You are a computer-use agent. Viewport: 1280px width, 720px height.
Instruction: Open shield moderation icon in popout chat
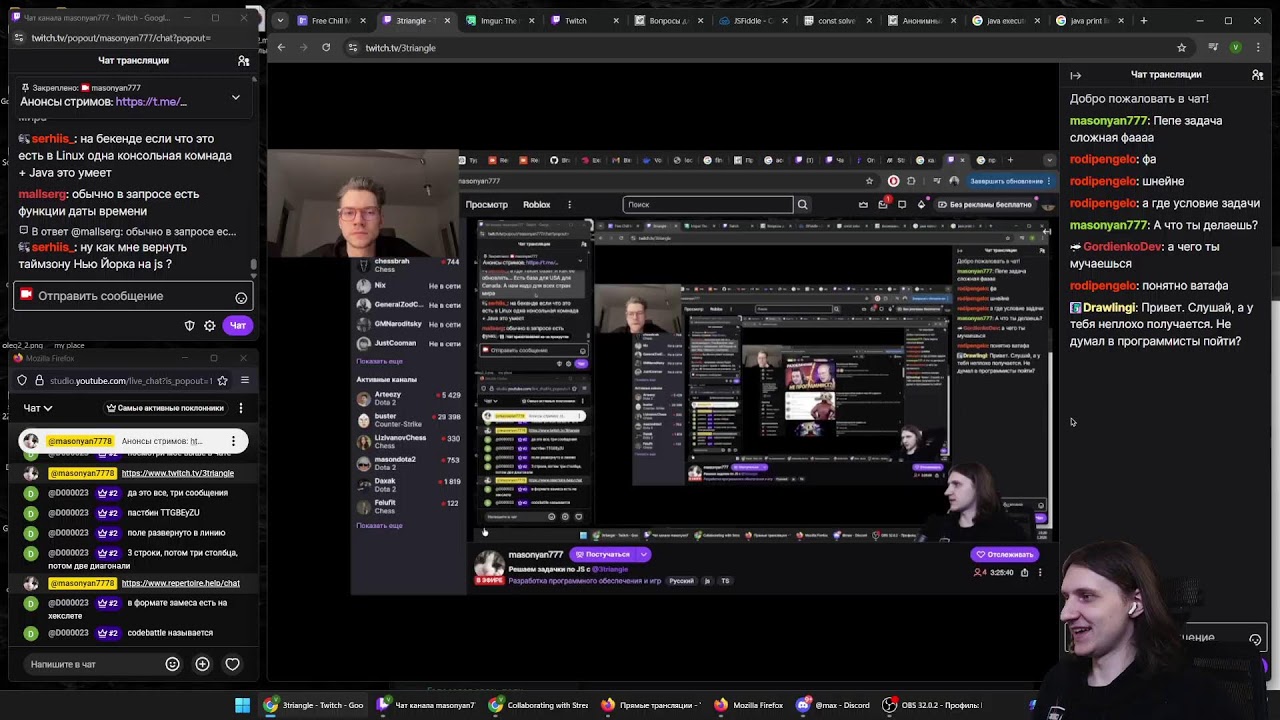tap(190, 325)
